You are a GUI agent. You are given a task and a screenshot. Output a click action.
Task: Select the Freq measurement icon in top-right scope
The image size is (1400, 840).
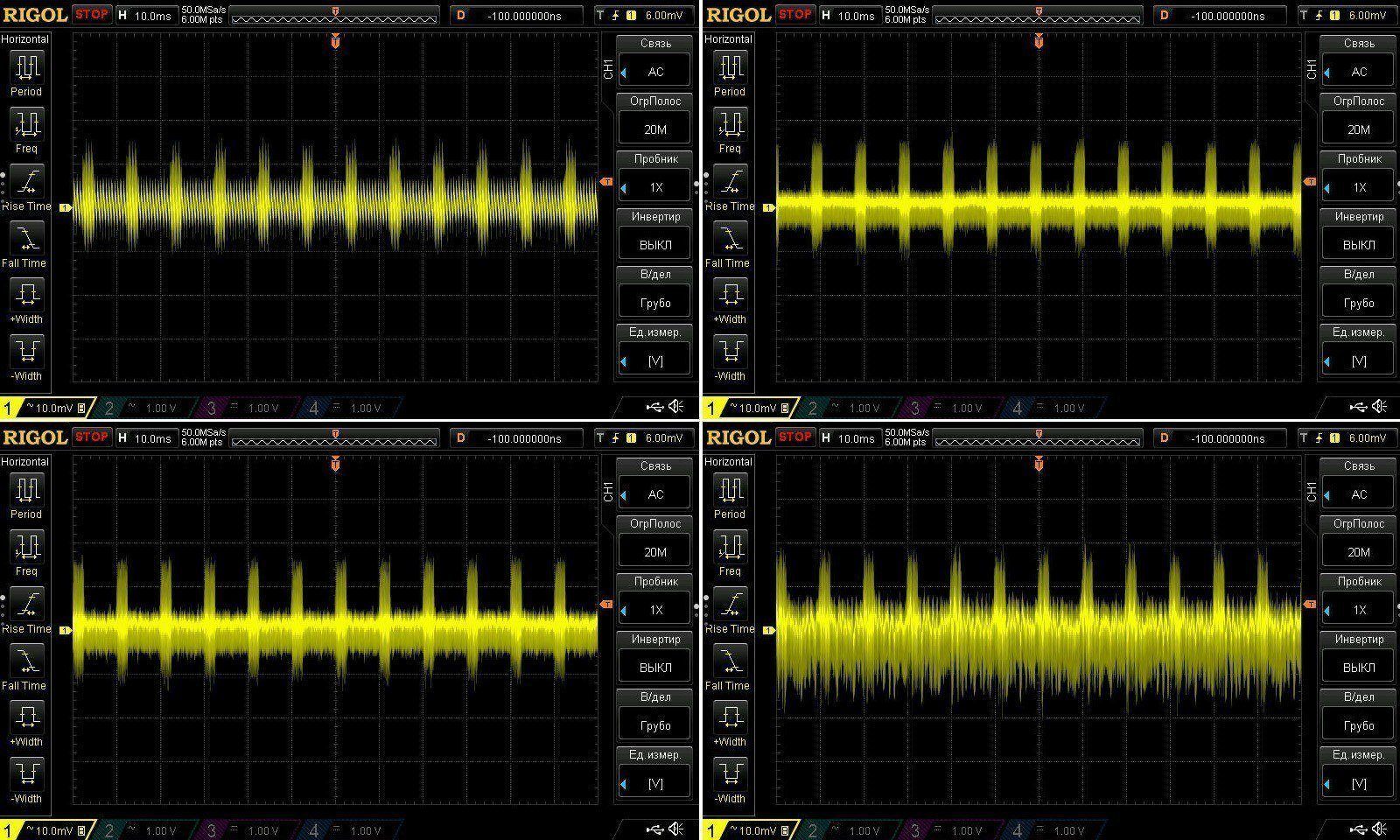pos(730,126)
